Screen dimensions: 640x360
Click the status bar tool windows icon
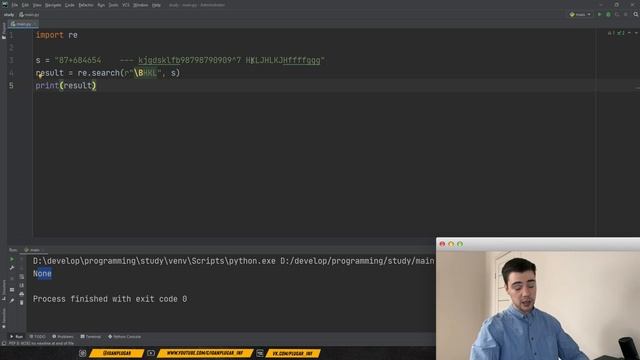coord(4,343)
